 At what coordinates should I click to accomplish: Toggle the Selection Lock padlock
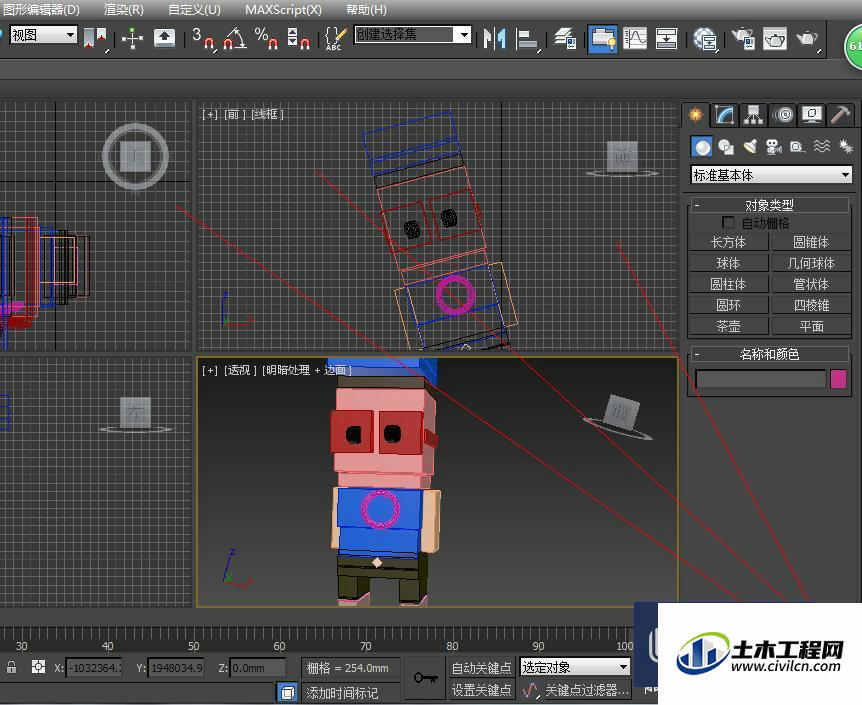tap(12, 667)
